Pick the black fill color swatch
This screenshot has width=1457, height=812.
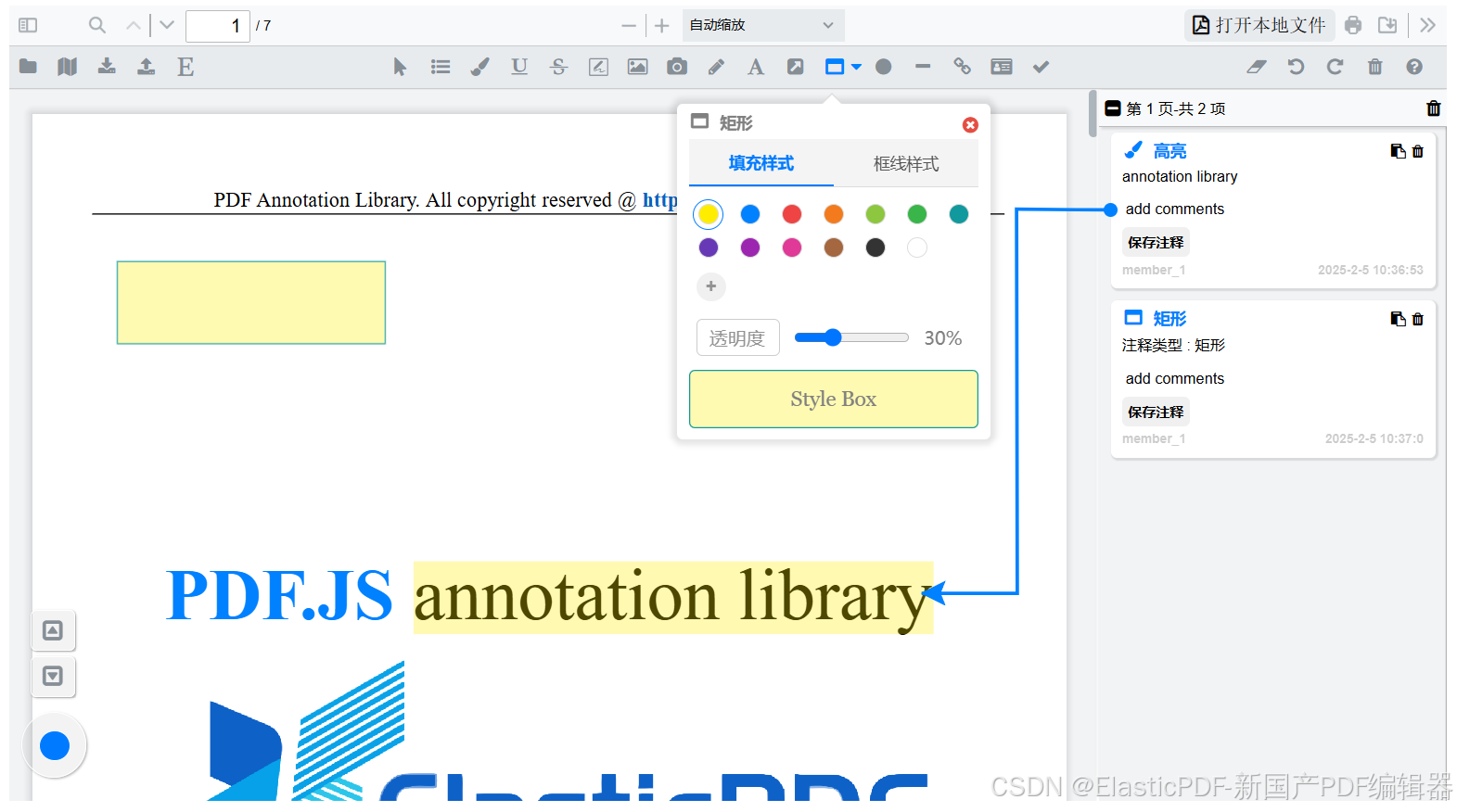875,247
